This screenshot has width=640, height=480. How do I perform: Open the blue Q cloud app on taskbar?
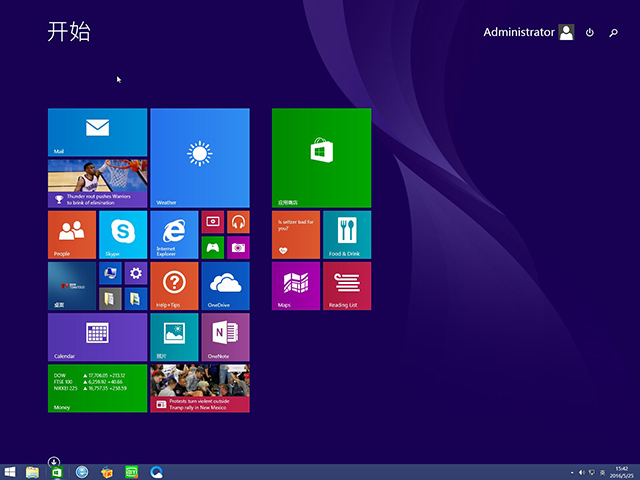[x=156, y=472]
